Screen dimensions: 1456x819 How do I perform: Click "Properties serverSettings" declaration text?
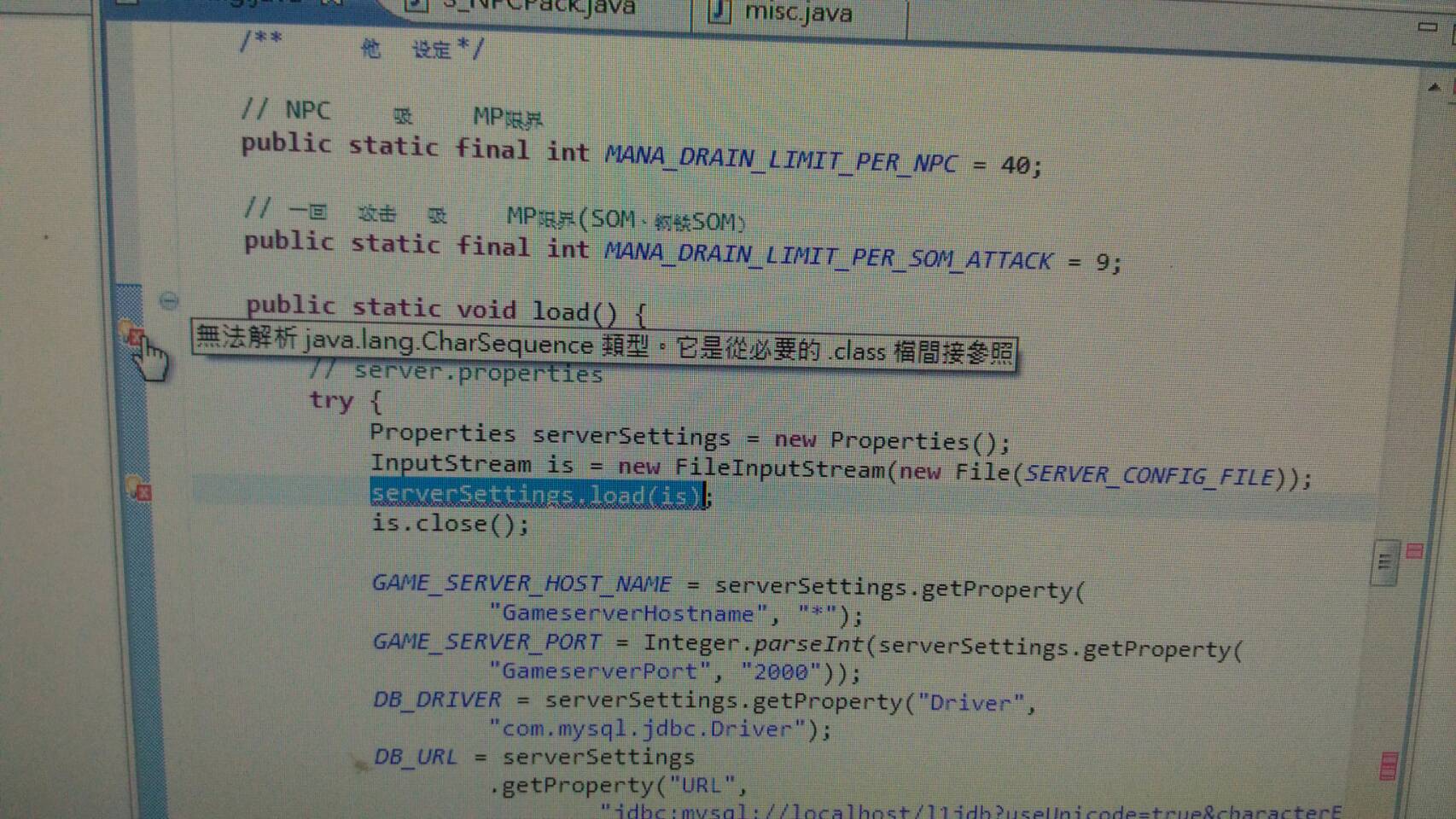pos(550,436)
